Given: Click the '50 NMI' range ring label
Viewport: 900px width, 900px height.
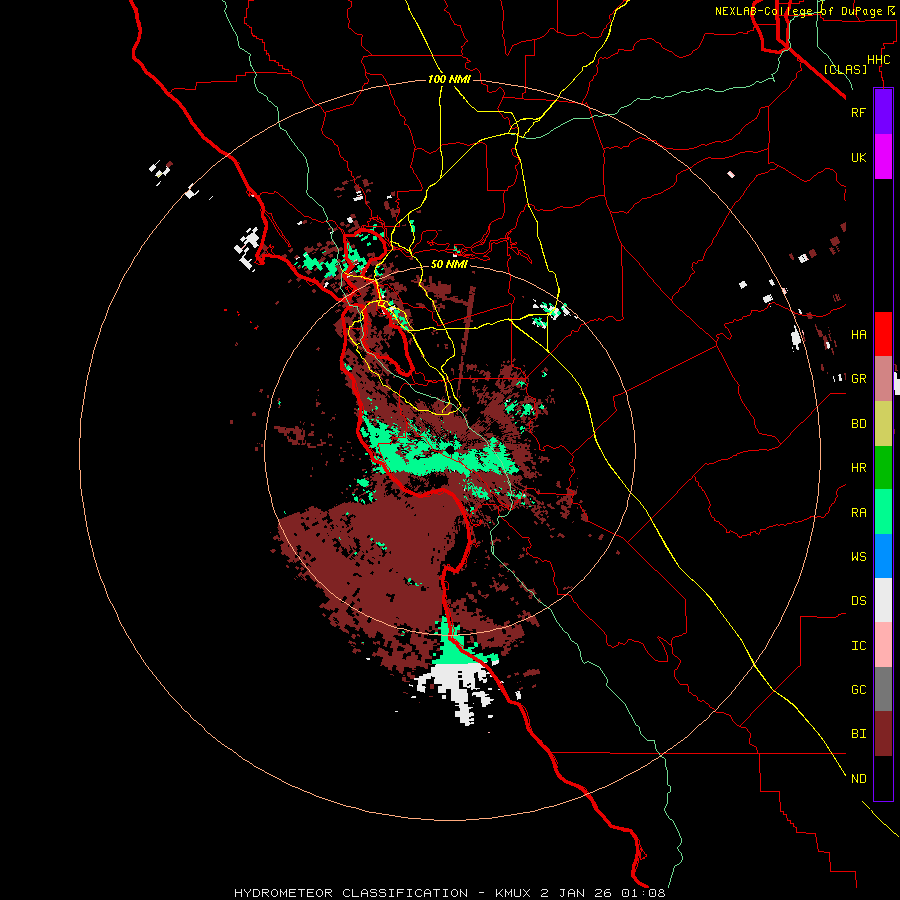Looking at the screenshot, I should pyautogui.click(x=449, y=264).
